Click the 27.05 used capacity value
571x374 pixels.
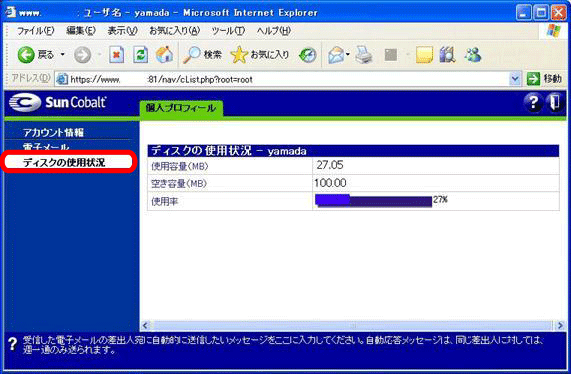pos(330,165)
